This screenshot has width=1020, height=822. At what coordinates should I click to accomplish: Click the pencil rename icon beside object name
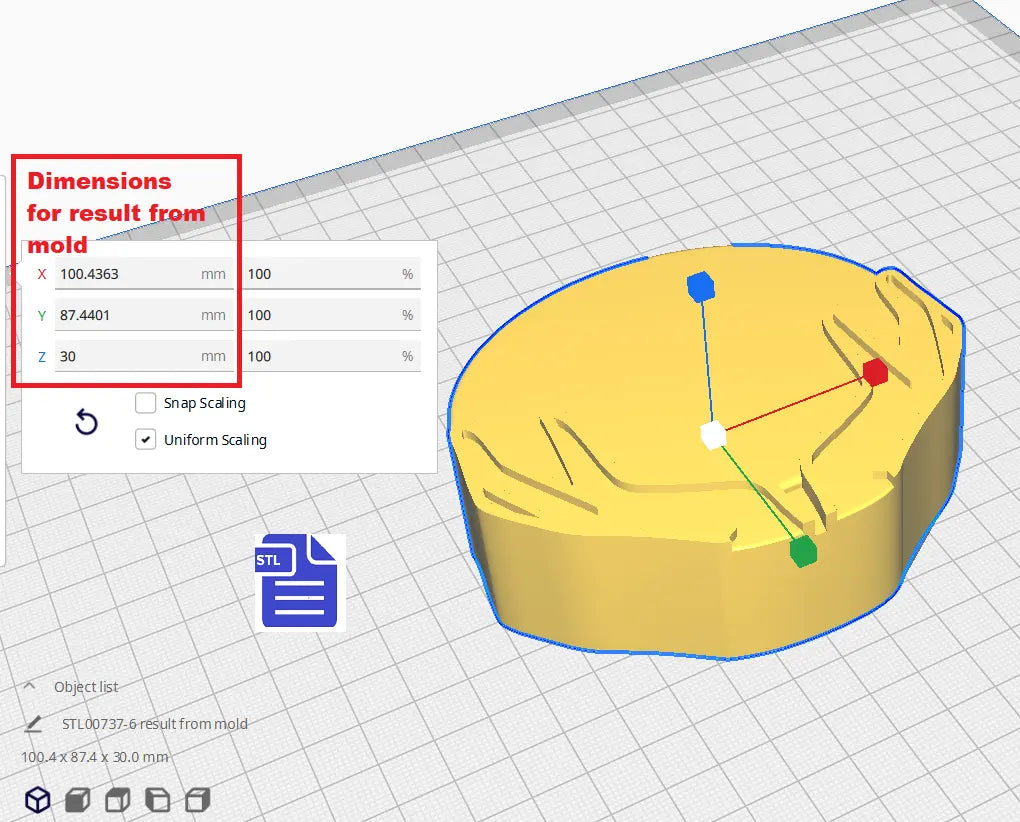pos(34,724)
